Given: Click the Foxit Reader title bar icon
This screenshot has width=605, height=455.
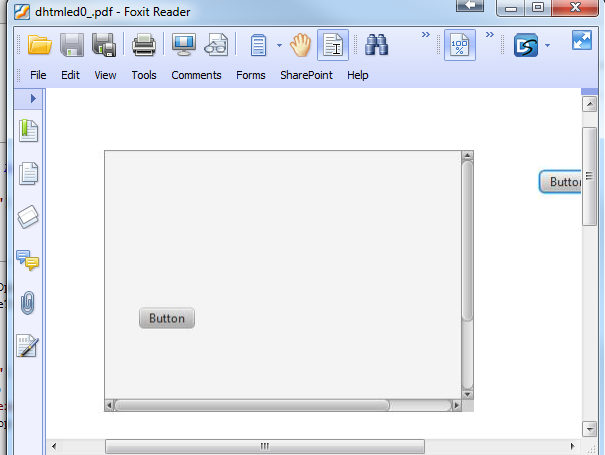Looking at the screenshot, I should click(22, 12).
